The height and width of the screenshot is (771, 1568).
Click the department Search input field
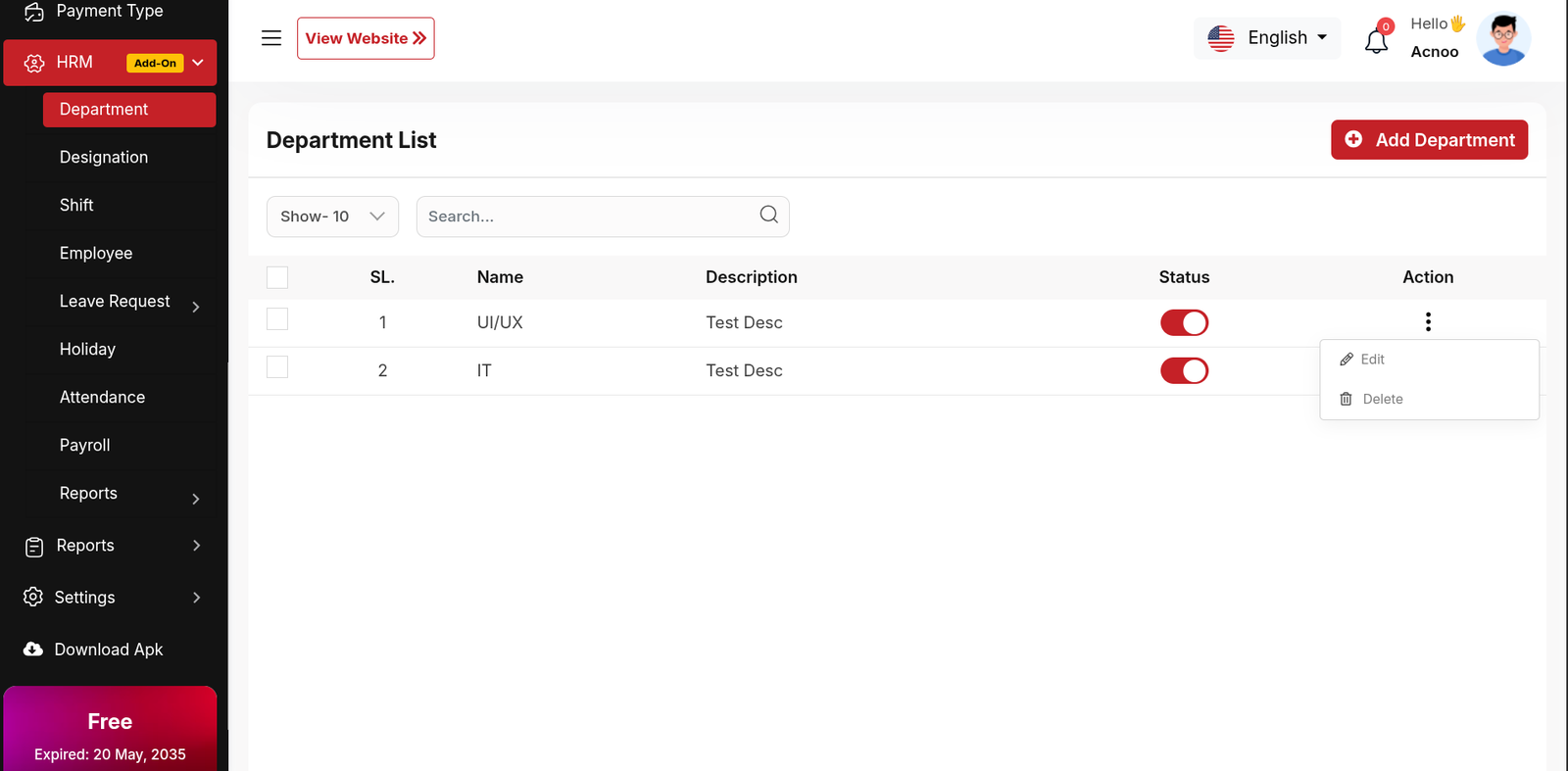(588, 217)
